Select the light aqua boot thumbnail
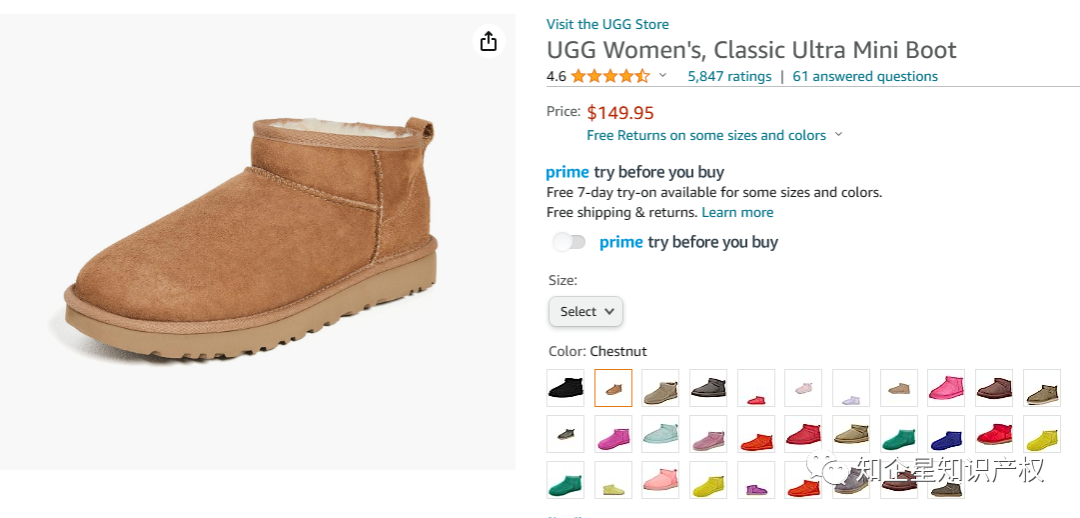Image resolution: width=1080 pixels, height=518 pixels. 660,435
